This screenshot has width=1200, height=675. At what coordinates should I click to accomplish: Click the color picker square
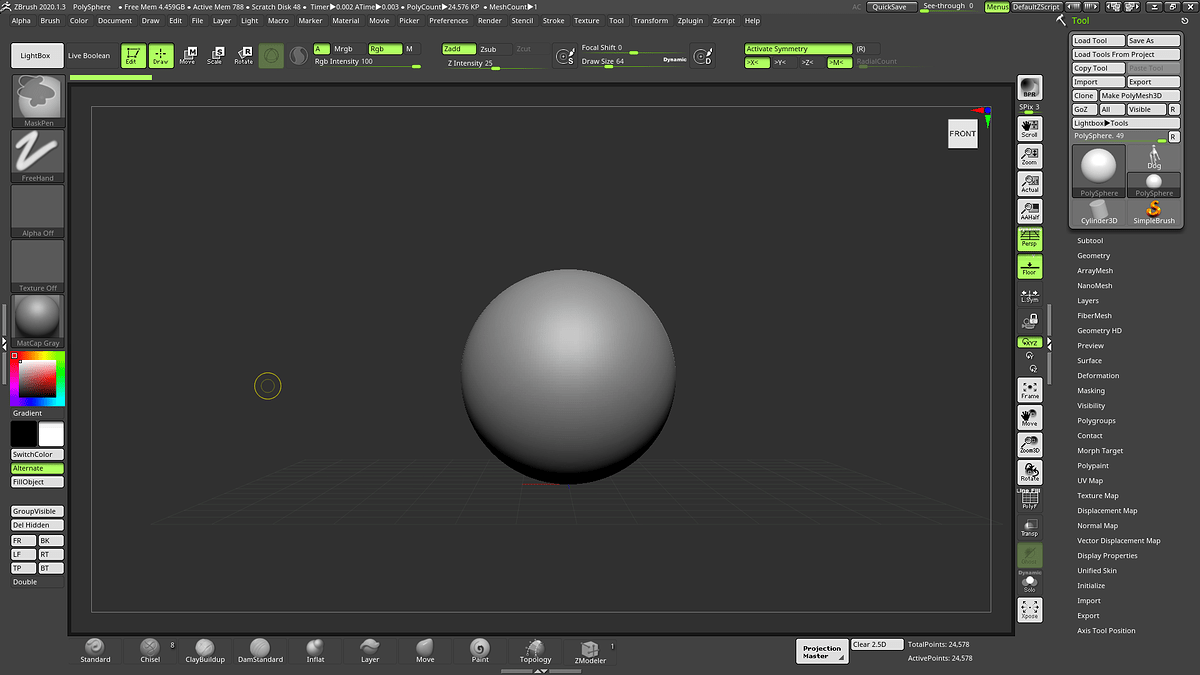[38, 378]
